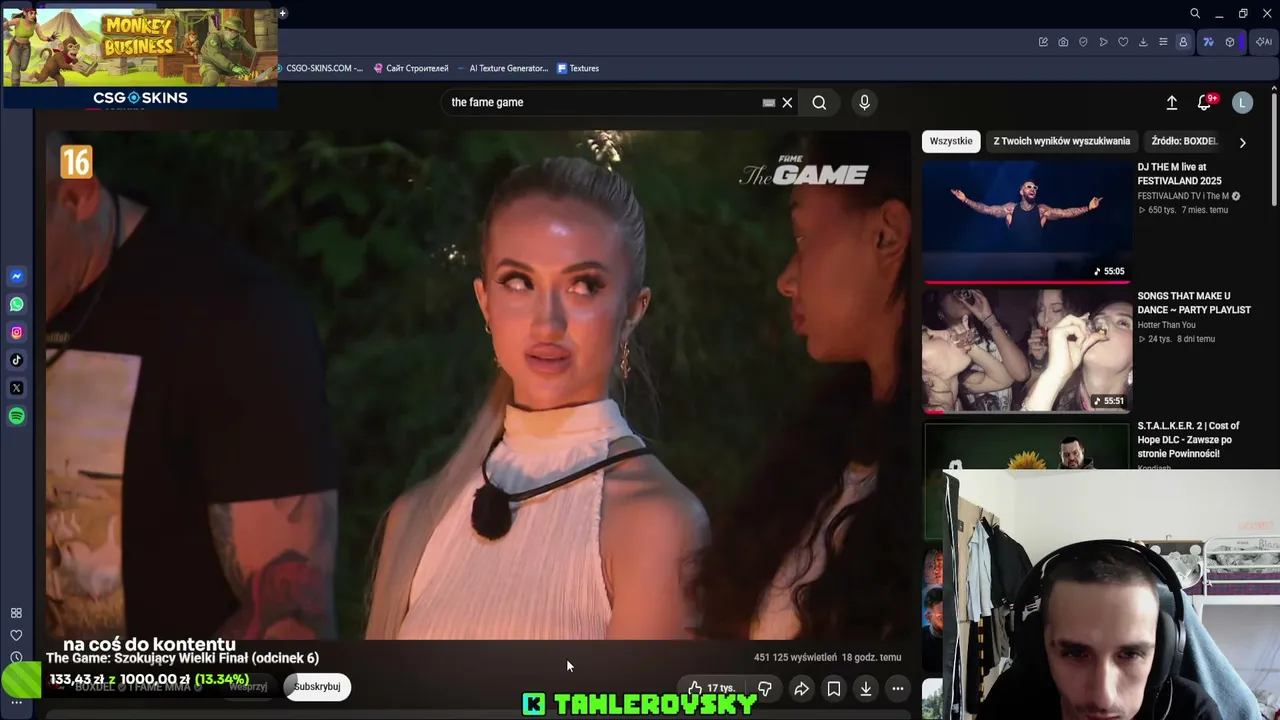Bookmark this page with the heart icon
The image size is (1280, 720).
coord(1123,42)
